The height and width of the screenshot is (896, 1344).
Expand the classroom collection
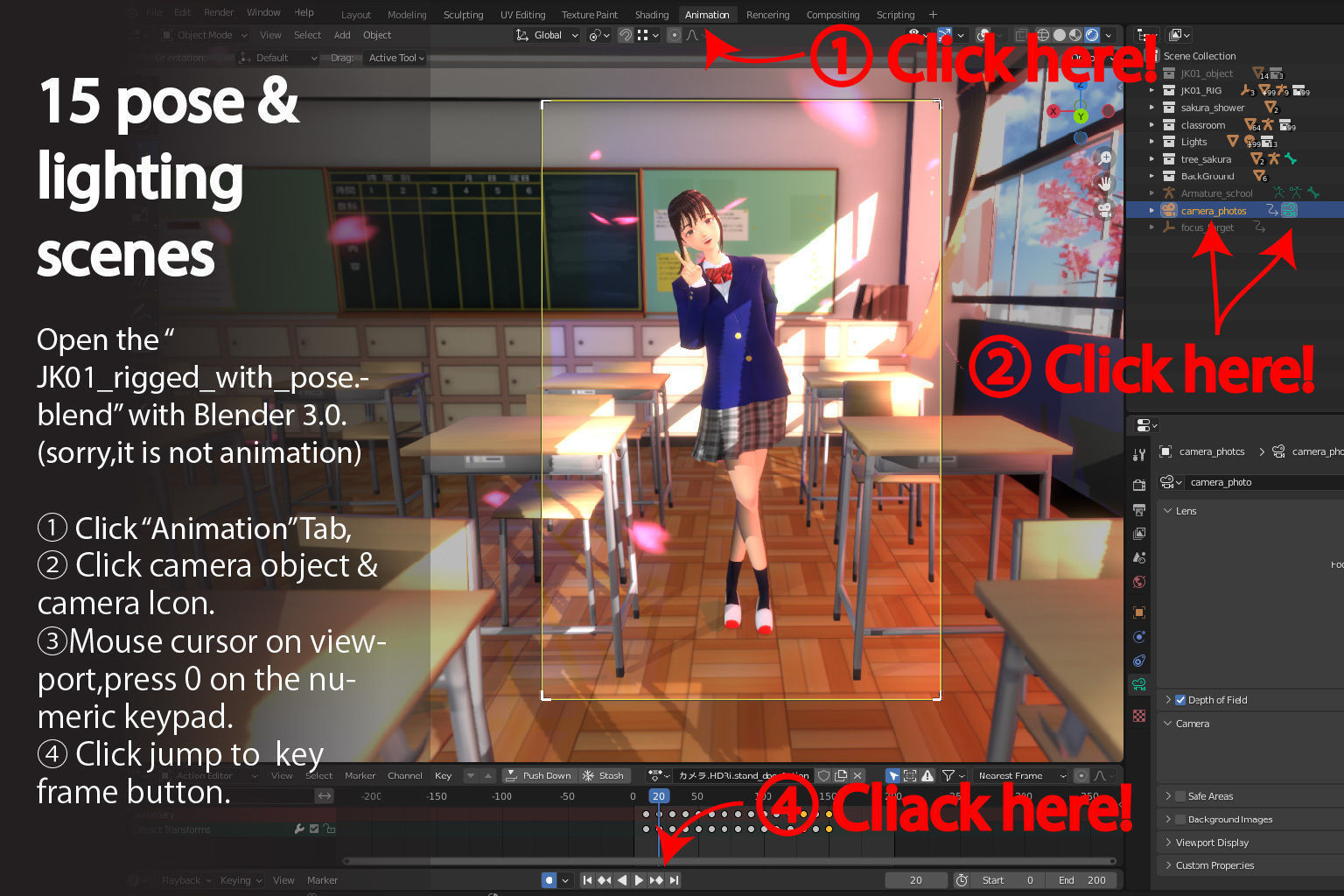click(x=1151, y=125)
